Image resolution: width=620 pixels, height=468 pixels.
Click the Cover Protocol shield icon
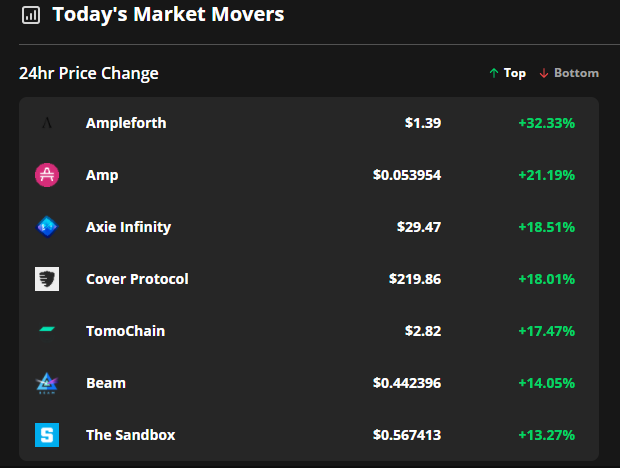coord(47,279)
